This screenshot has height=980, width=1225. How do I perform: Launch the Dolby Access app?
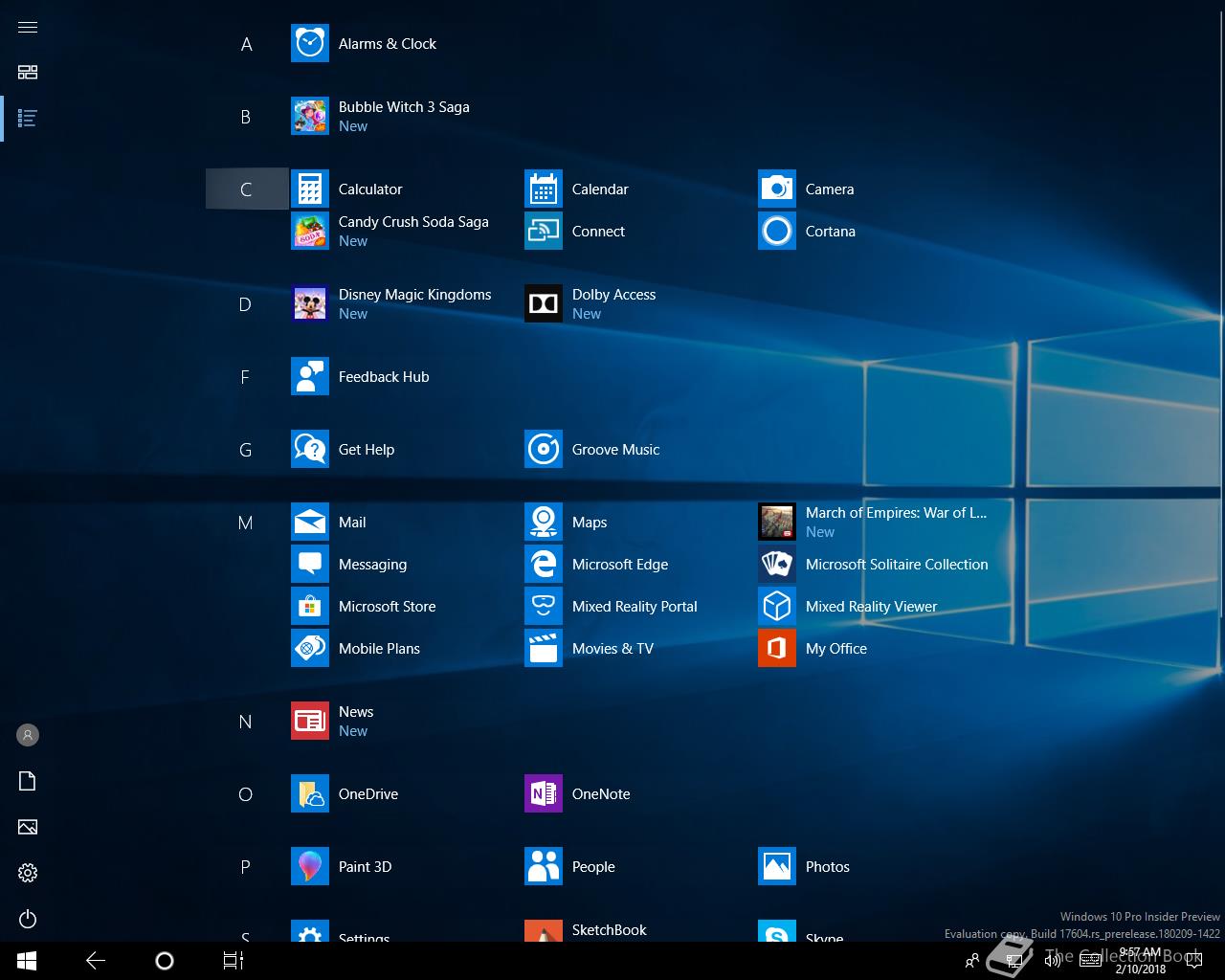click(590, 304)
